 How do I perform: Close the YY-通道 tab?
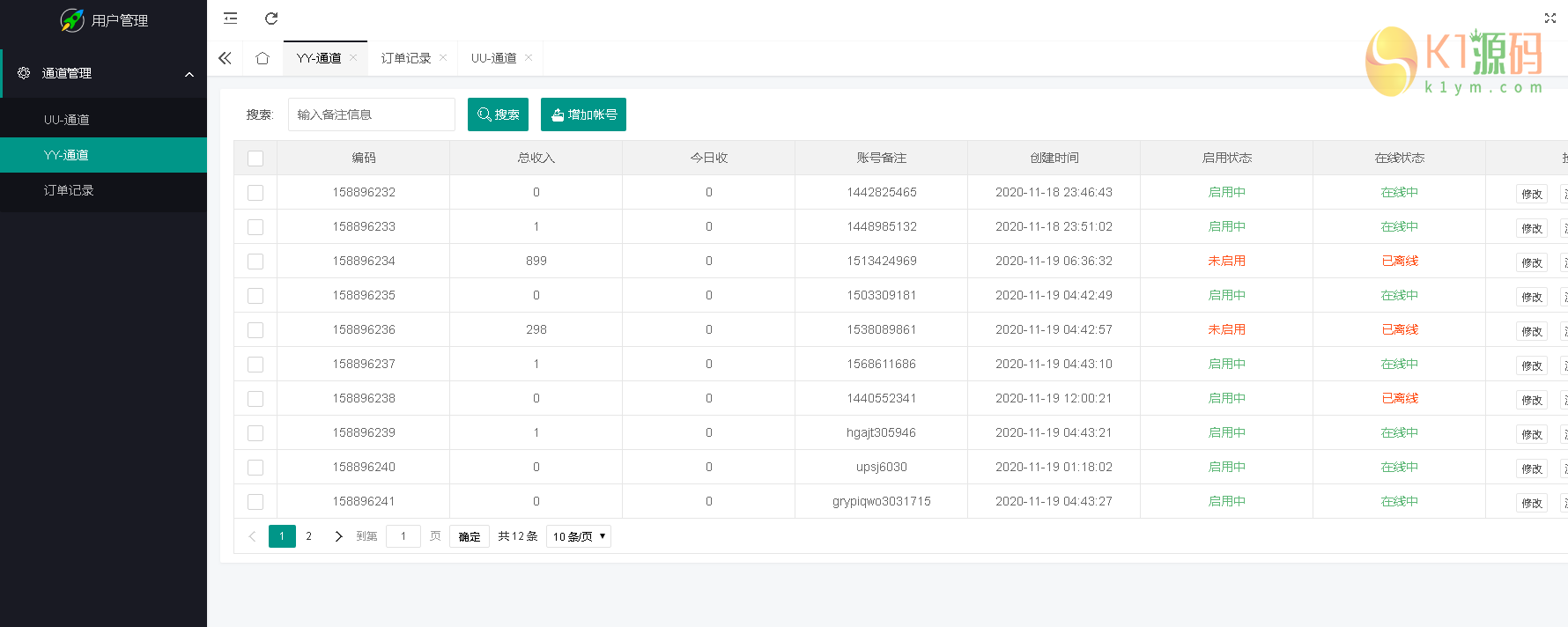(353, 57)
